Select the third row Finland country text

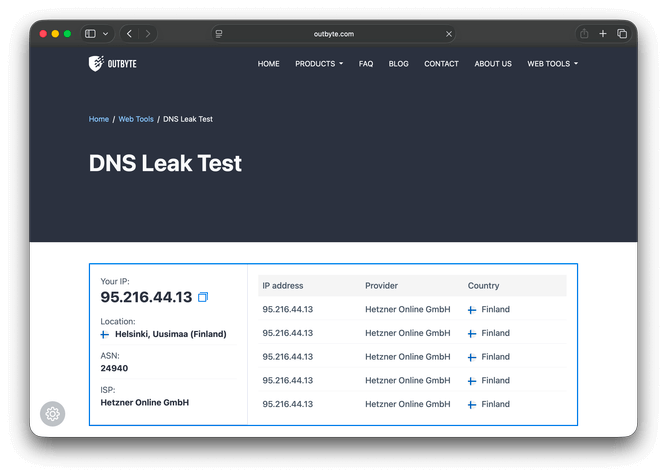[496, 357]
